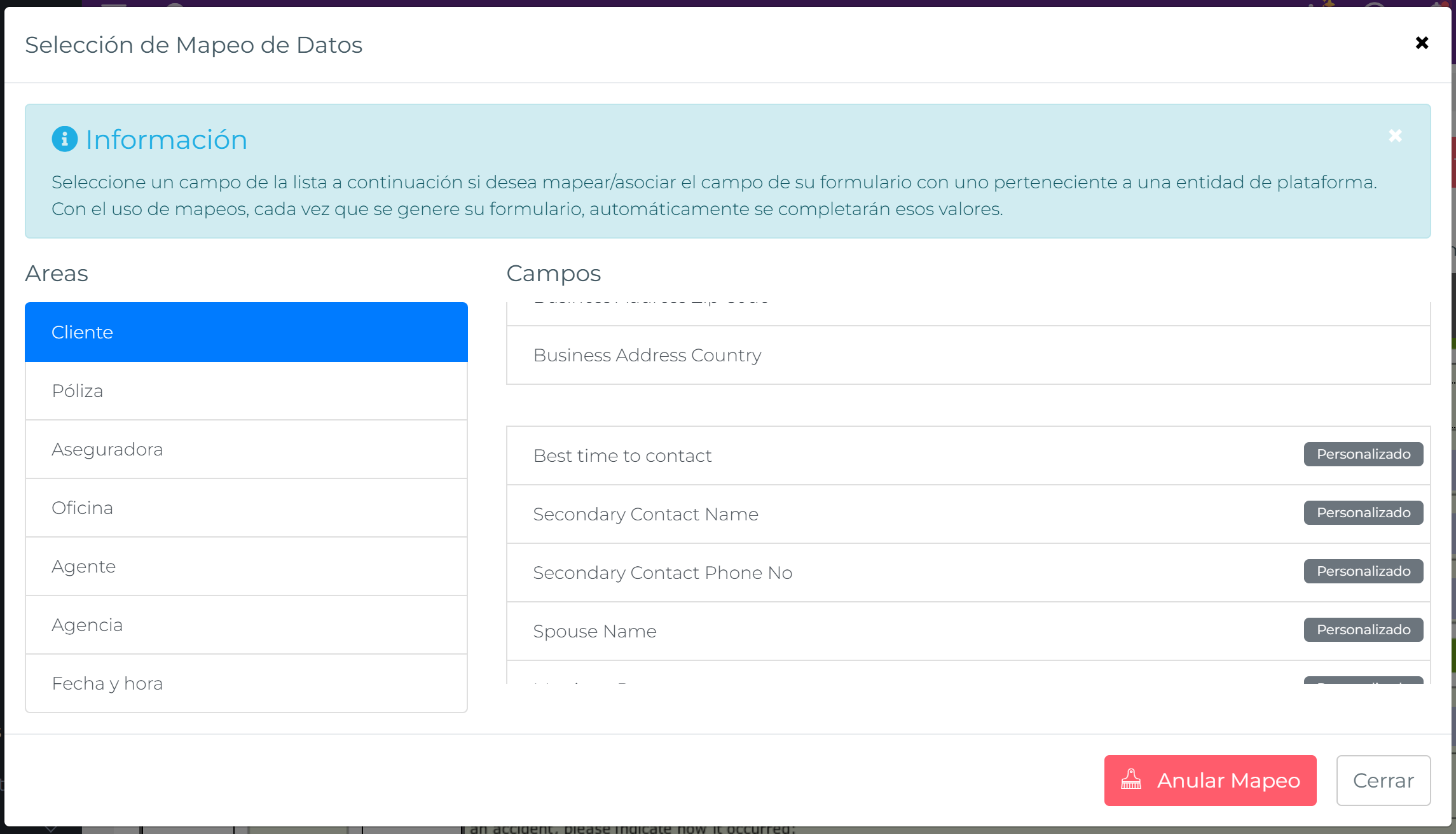Select the Agente area
The width and height of the screenshot is (1456, 834).
coord(246,566)
